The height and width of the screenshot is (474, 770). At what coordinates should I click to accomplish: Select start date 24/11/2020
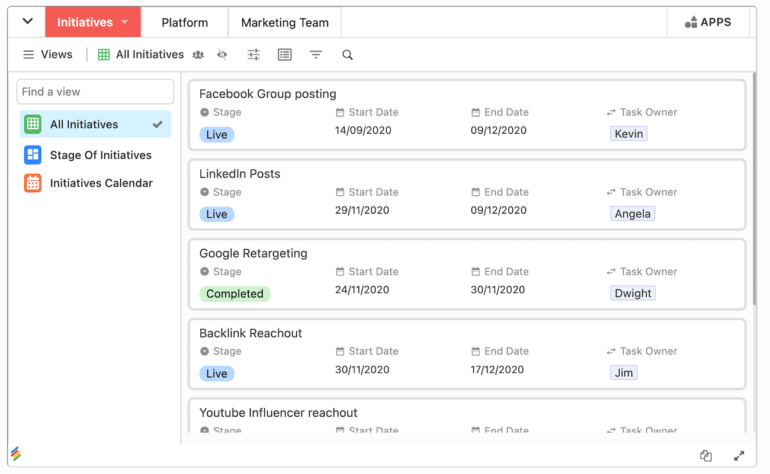point(362,290)
